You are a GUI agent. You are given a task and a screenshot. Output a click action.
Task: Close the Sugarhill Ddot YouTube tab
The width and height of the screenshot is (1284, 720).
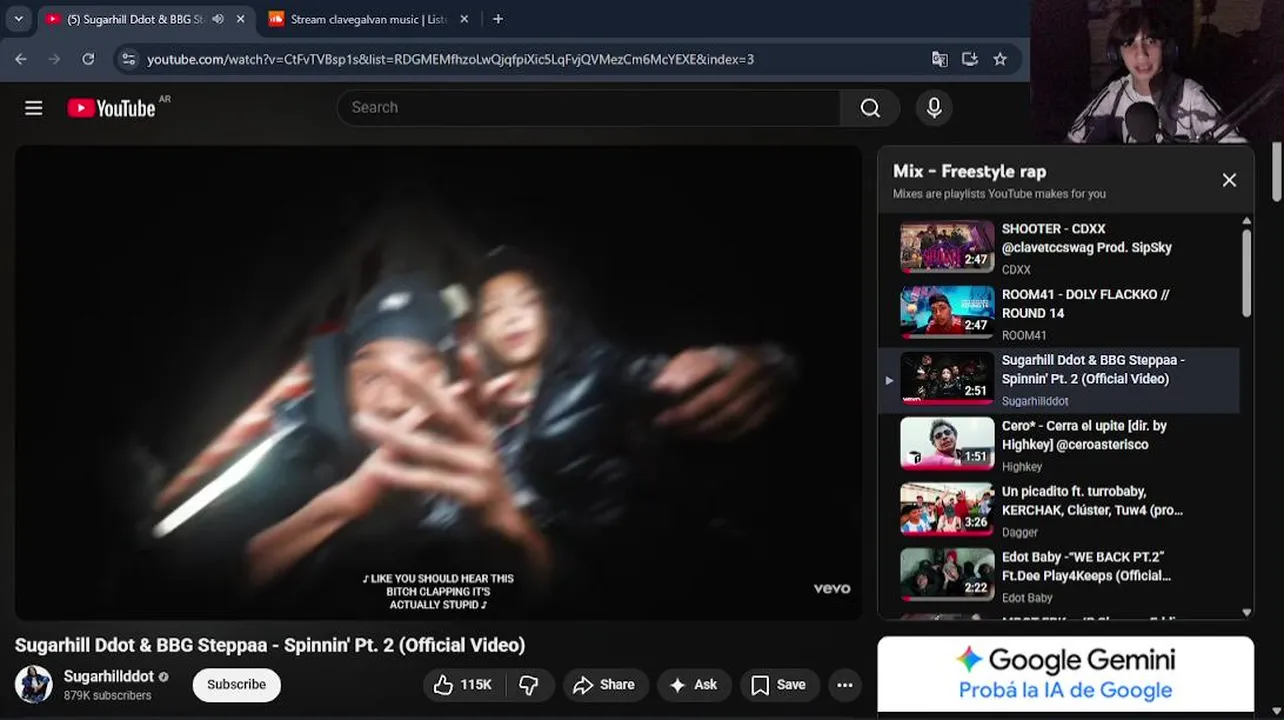click(240, 19)
